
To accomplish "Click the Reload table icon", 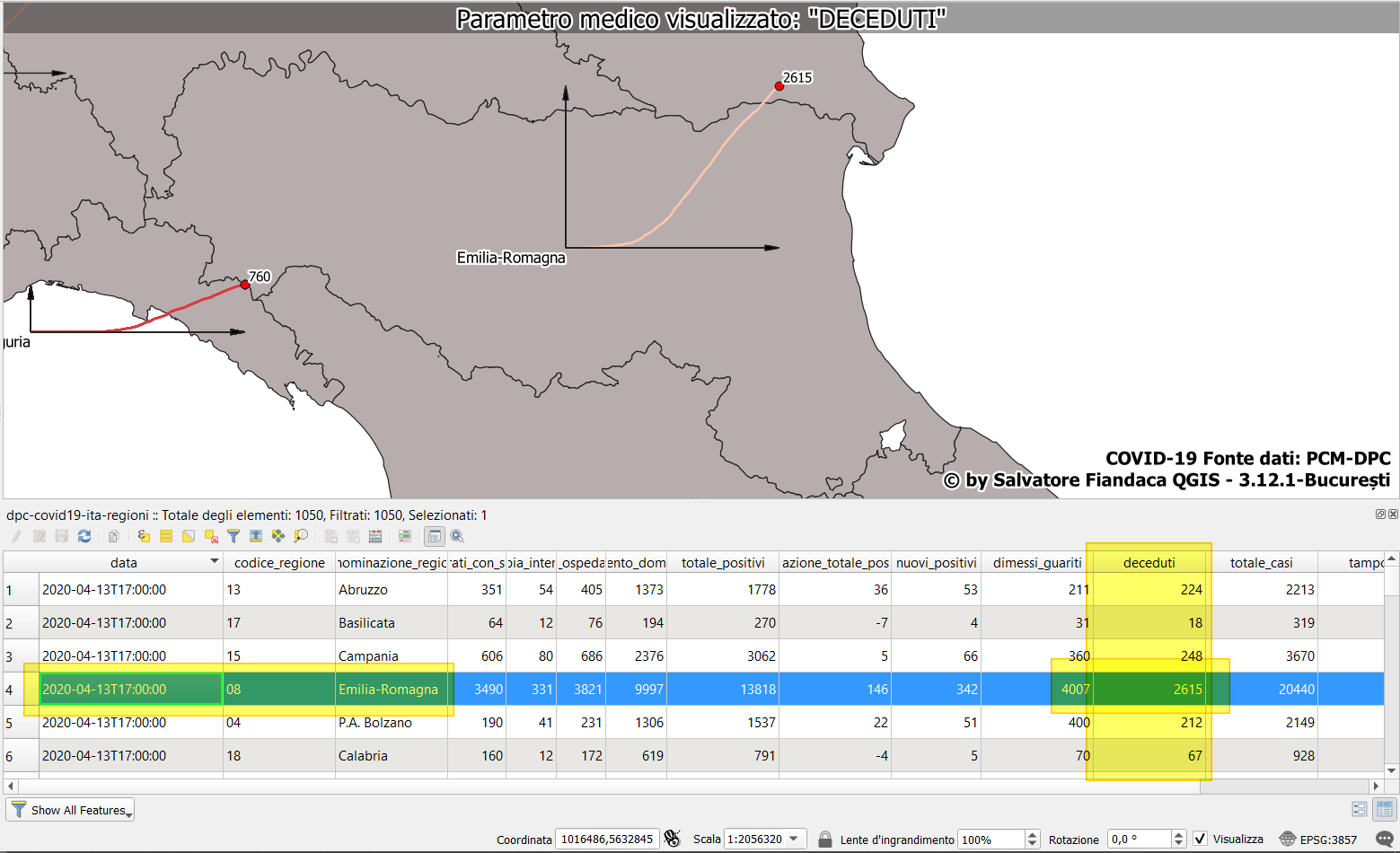I will point(84,536).
